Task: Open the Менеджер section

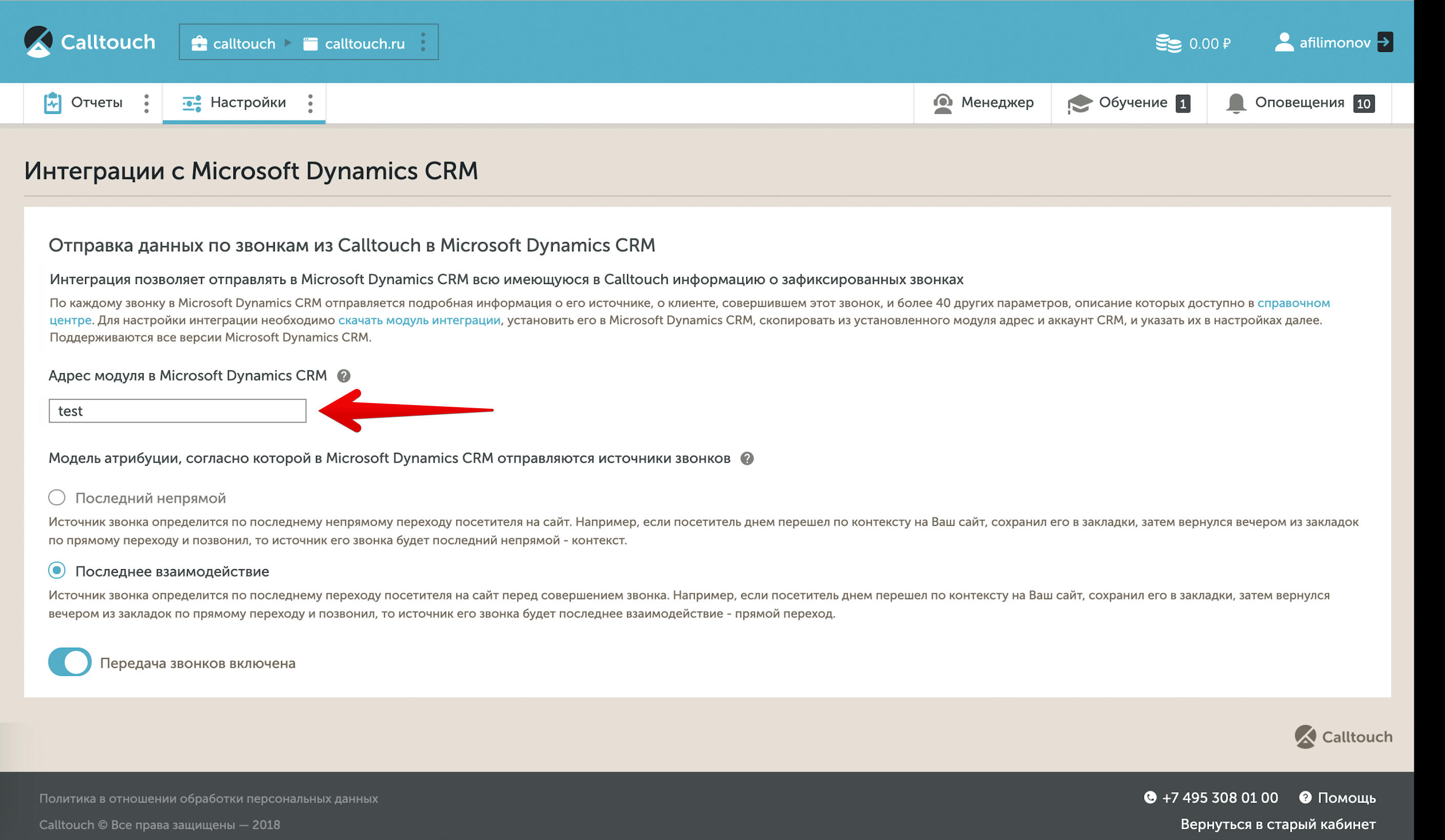Action: tap(983, 103)
